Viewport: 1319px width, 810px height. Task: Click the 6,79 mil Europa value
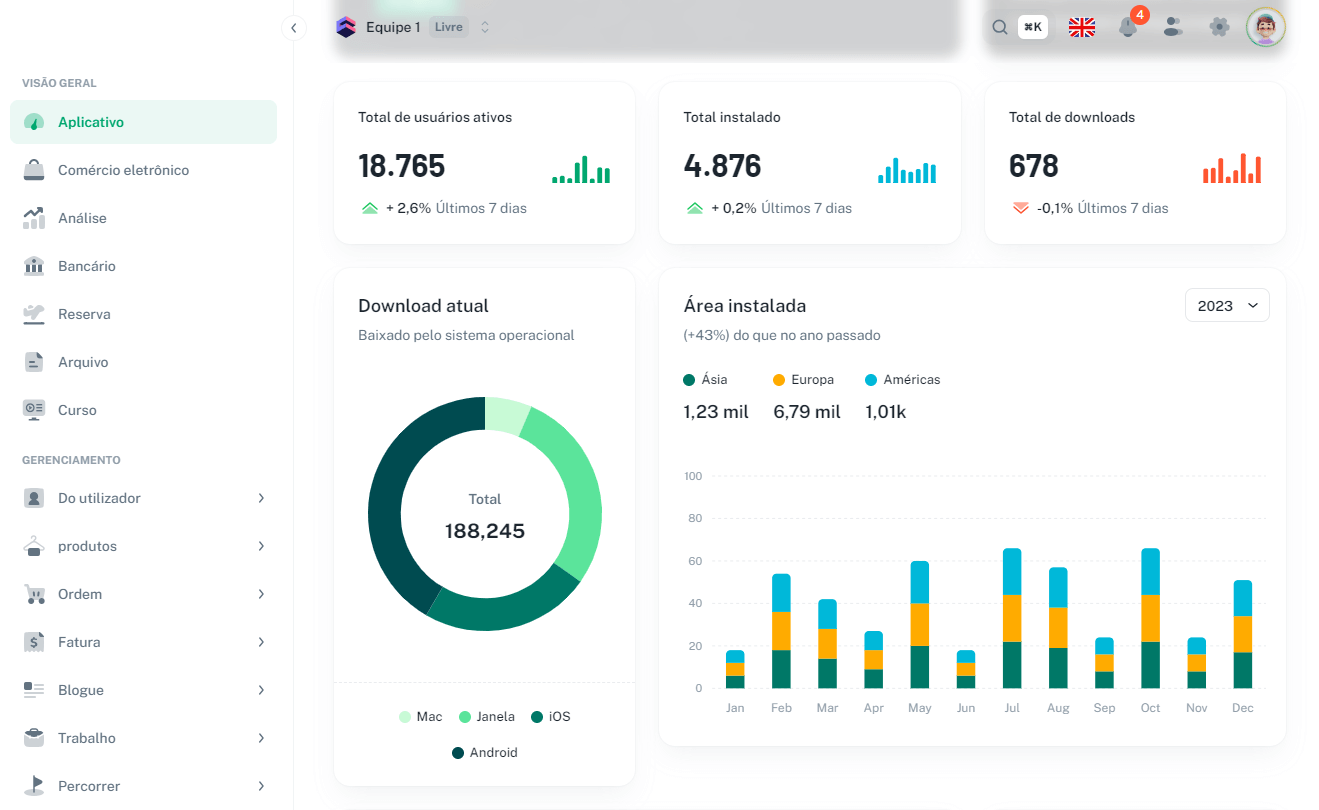807,412
